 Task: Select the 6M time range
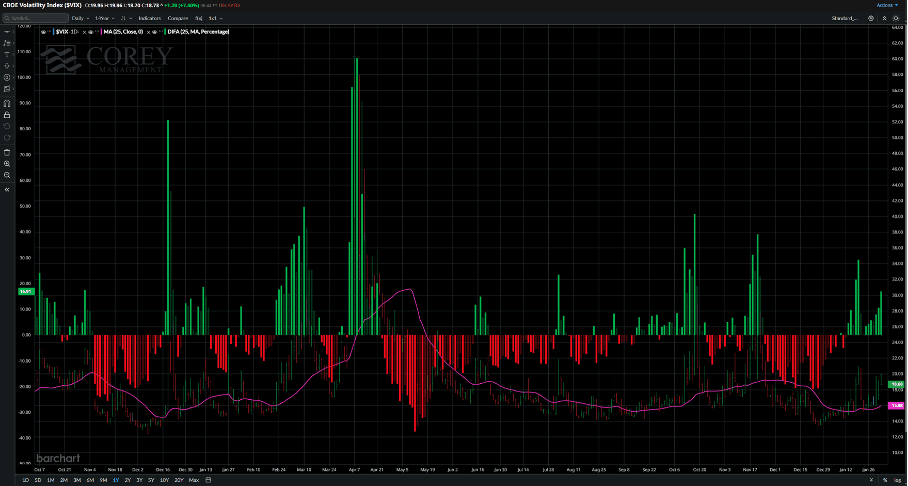coord(90,480)
